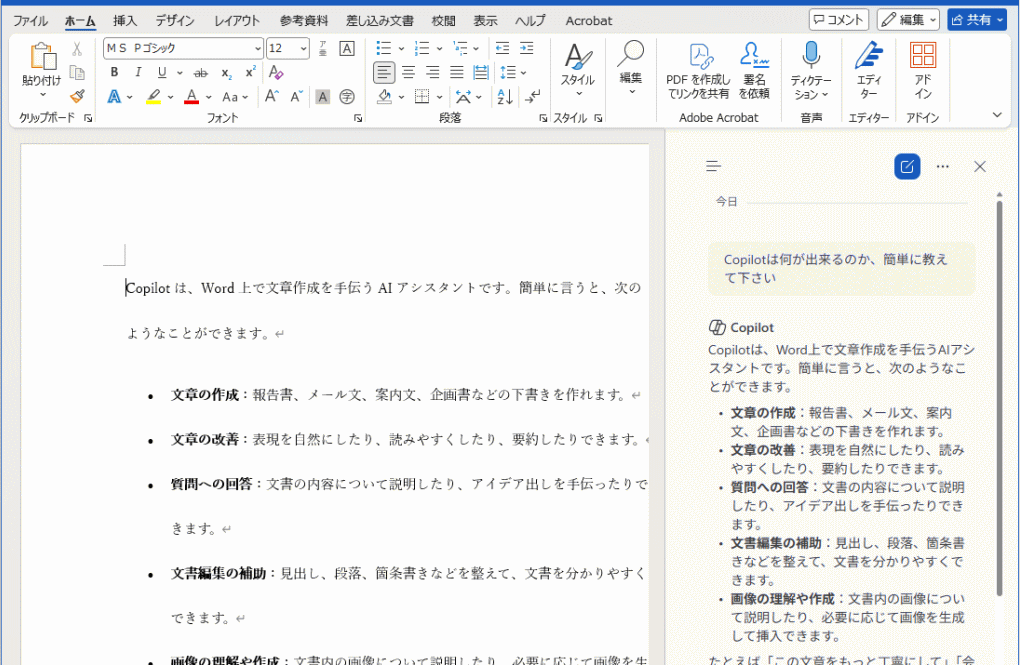Switch to the 挿入 ribbon tab
This screenshot has height=665, width=1020.
(x=124, y=21)
